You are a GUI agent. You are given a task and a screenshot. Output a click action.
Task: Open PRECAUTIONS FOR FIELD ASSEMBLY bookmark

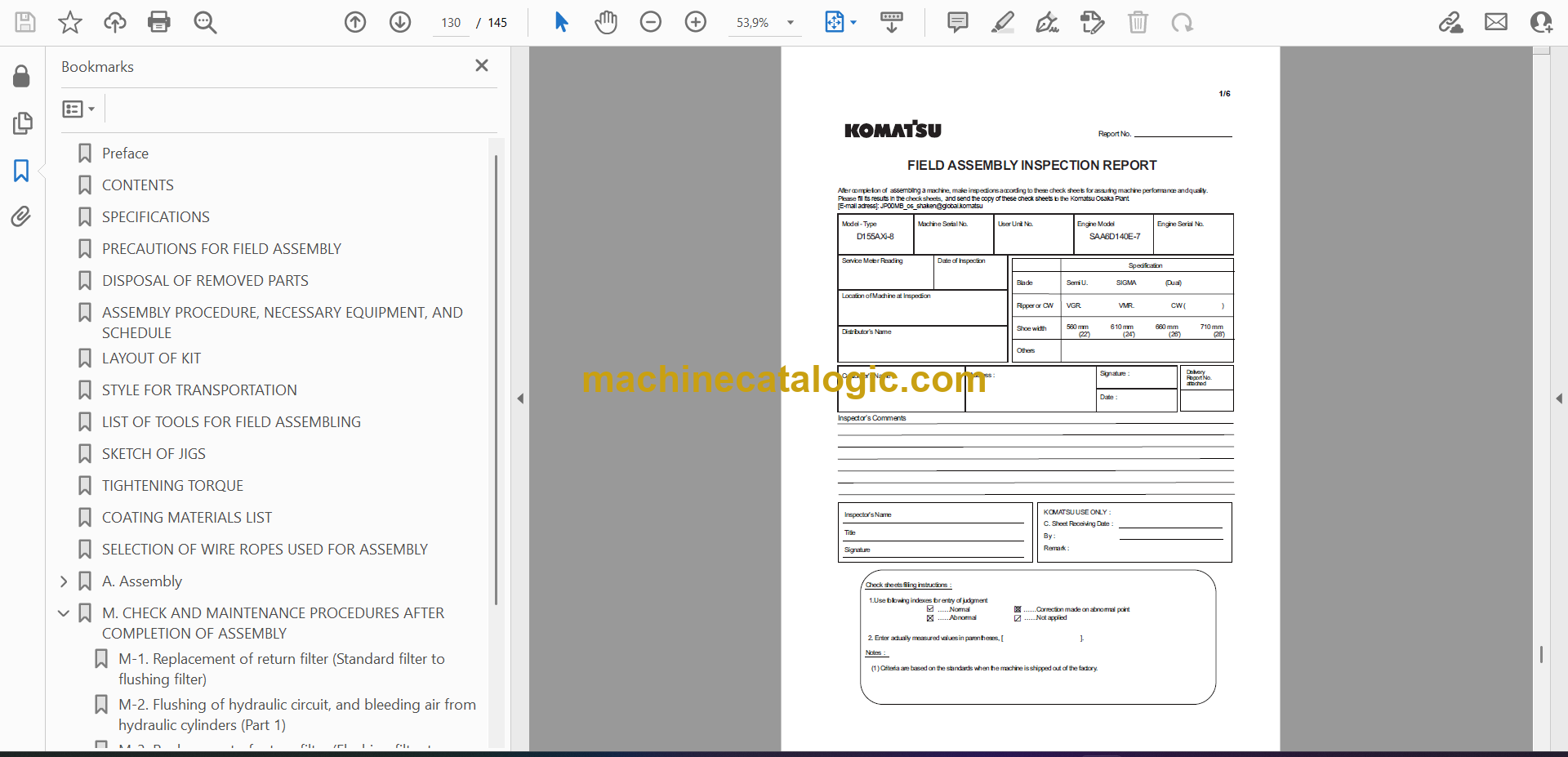[x=221, y=249]
